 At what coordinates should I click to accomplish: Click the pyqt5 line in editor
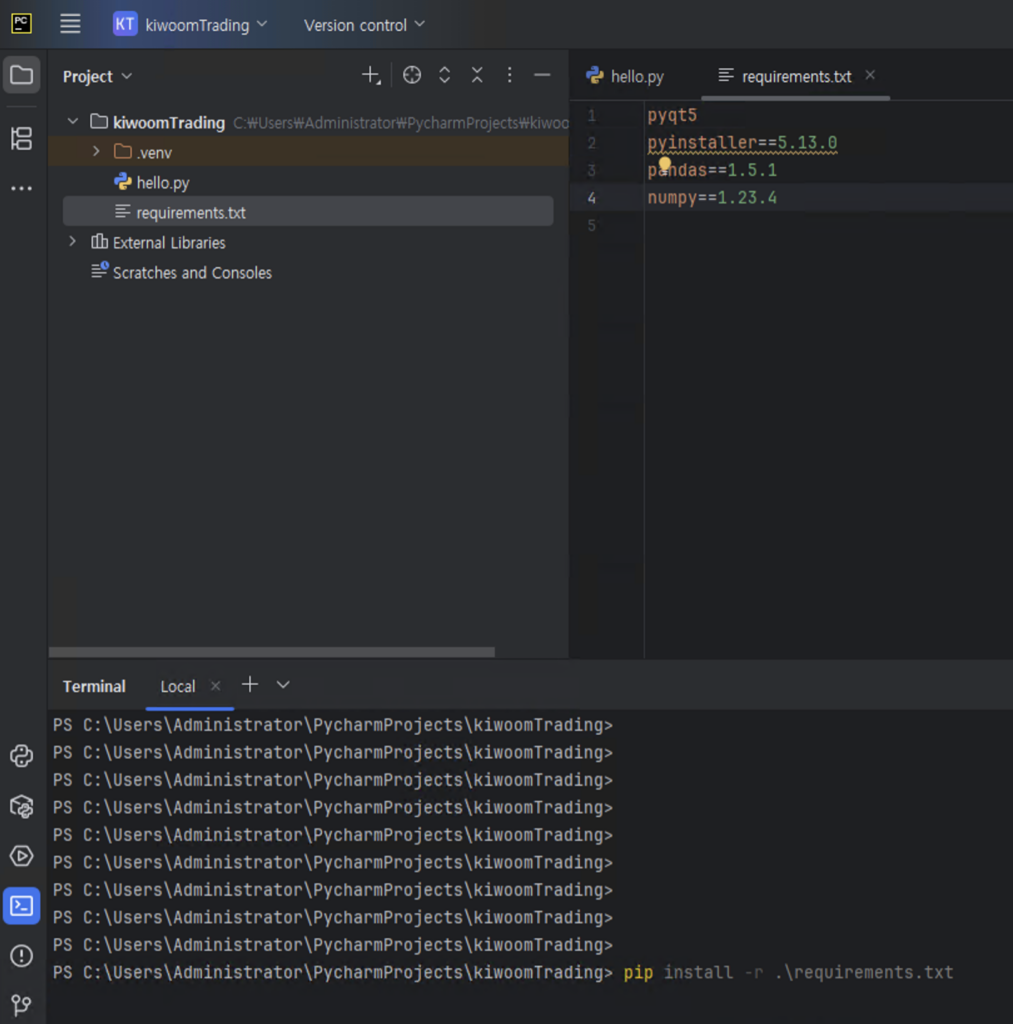point(671,116)
